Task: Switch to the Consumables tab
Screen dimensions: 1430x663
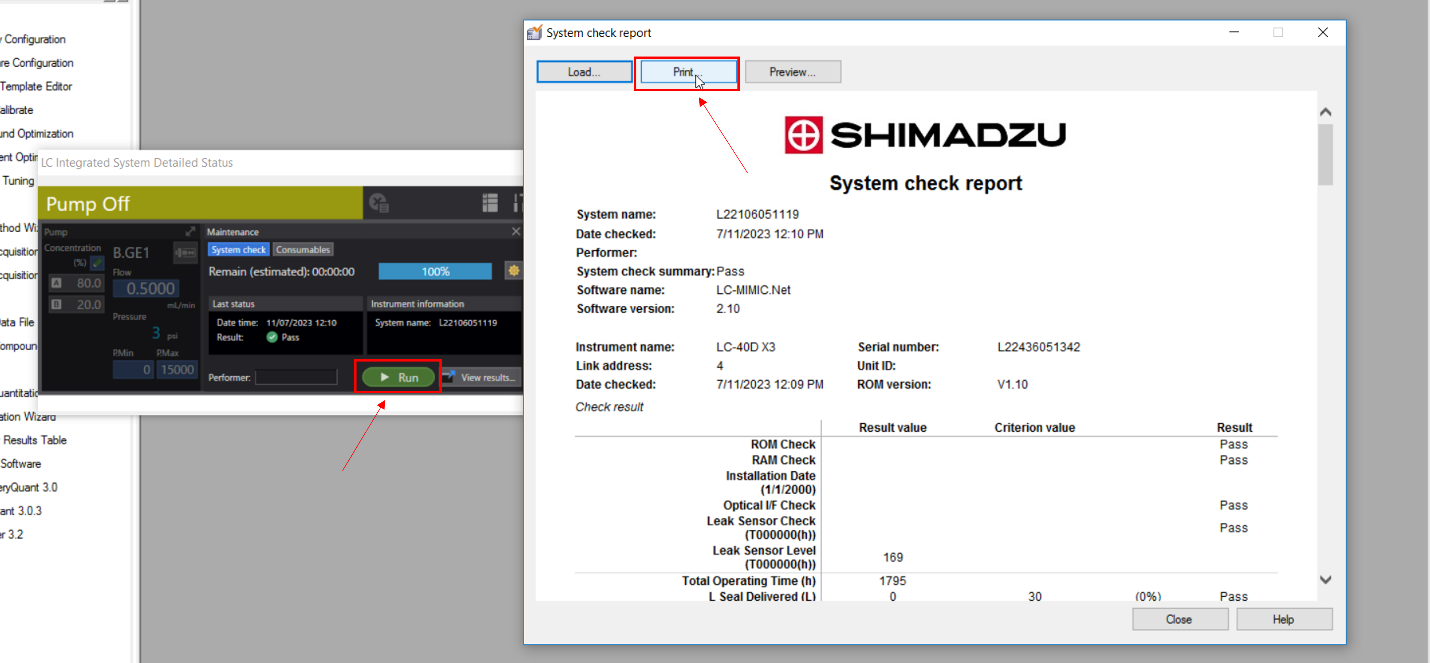Action: (x=303, y=250)
